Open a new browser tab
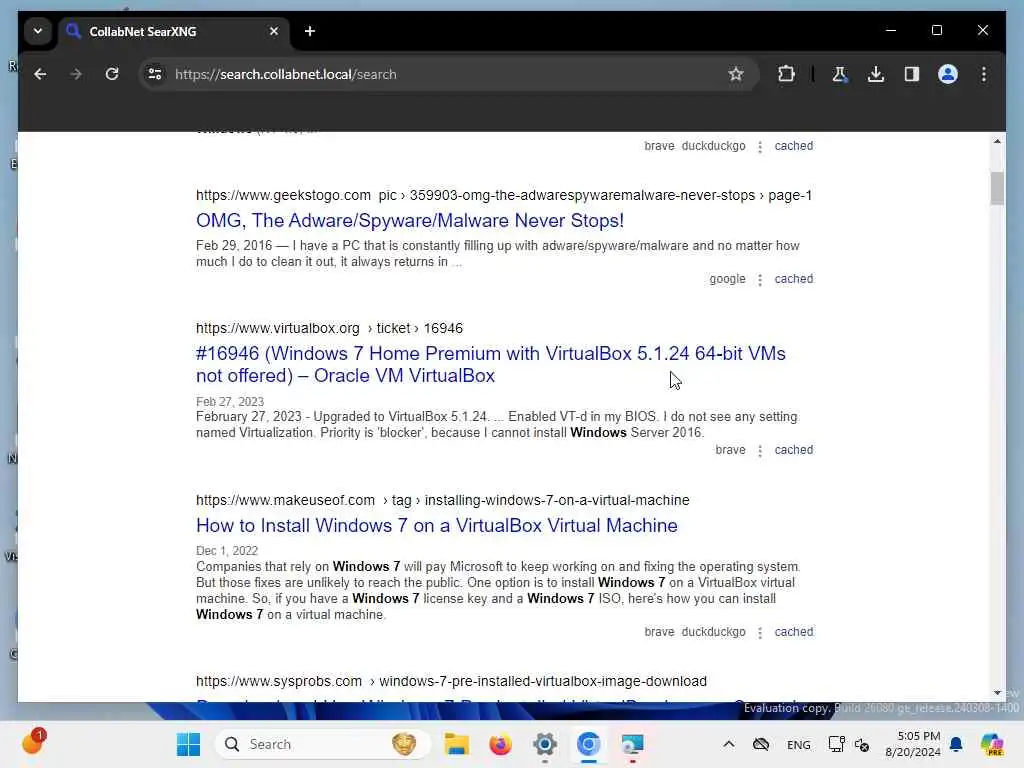This screenshot has height=768, width=1024. (310, 31)
